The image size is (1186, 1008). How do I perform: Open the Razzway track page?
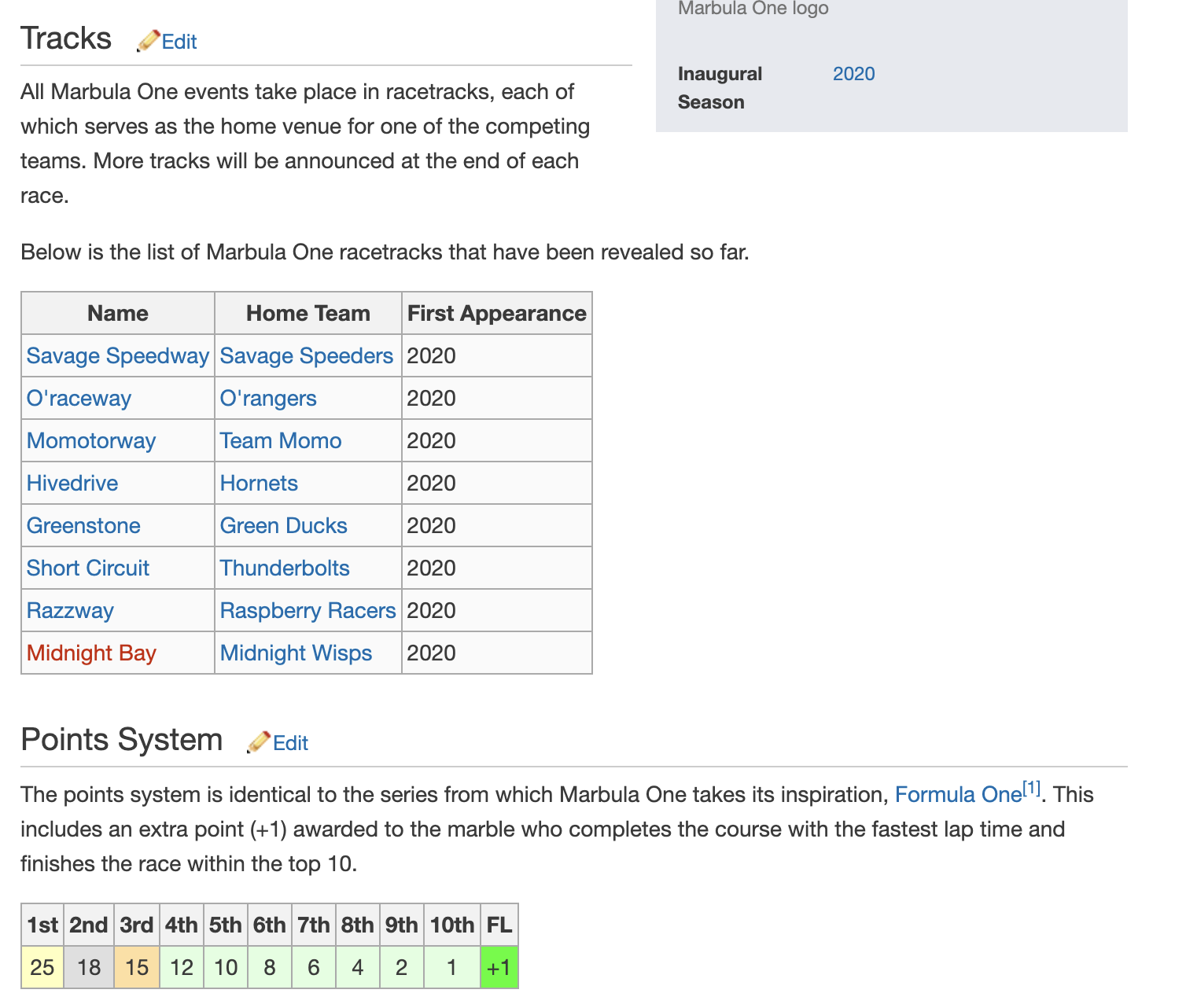70,610
